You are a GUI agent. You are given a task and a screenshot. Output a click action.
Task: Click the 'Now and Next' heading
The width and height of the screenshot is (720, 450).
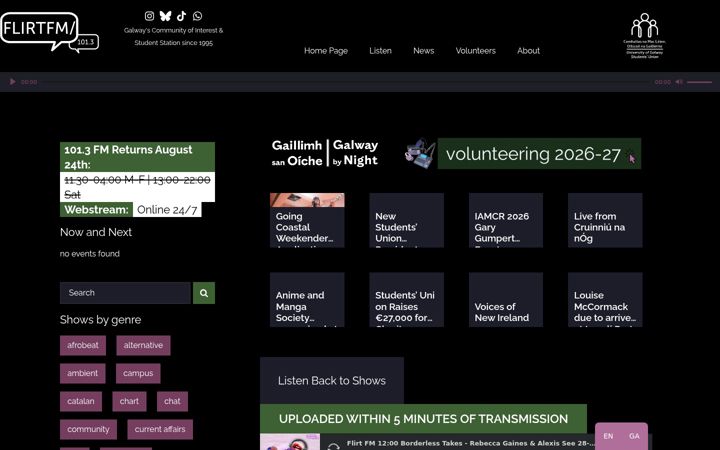96,232
